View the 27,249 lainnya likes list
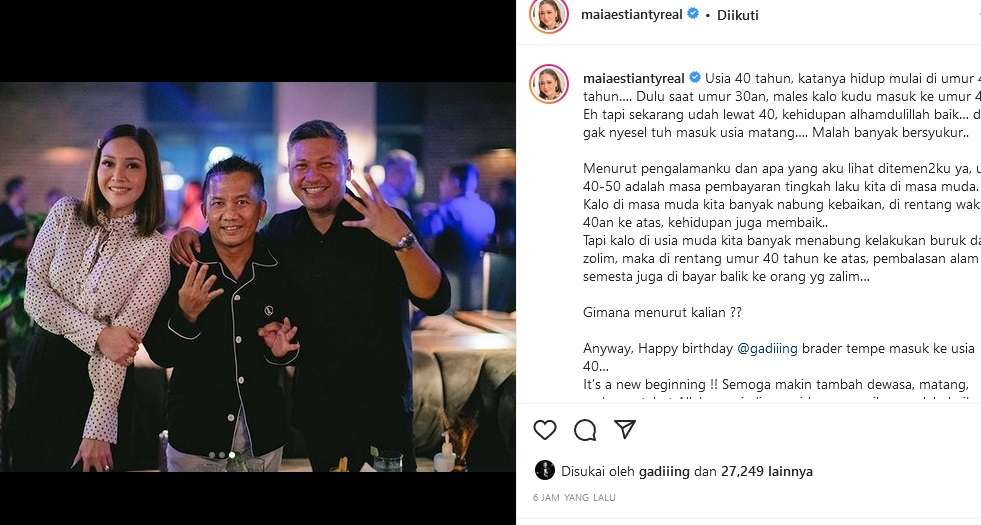 click(766, 471)
